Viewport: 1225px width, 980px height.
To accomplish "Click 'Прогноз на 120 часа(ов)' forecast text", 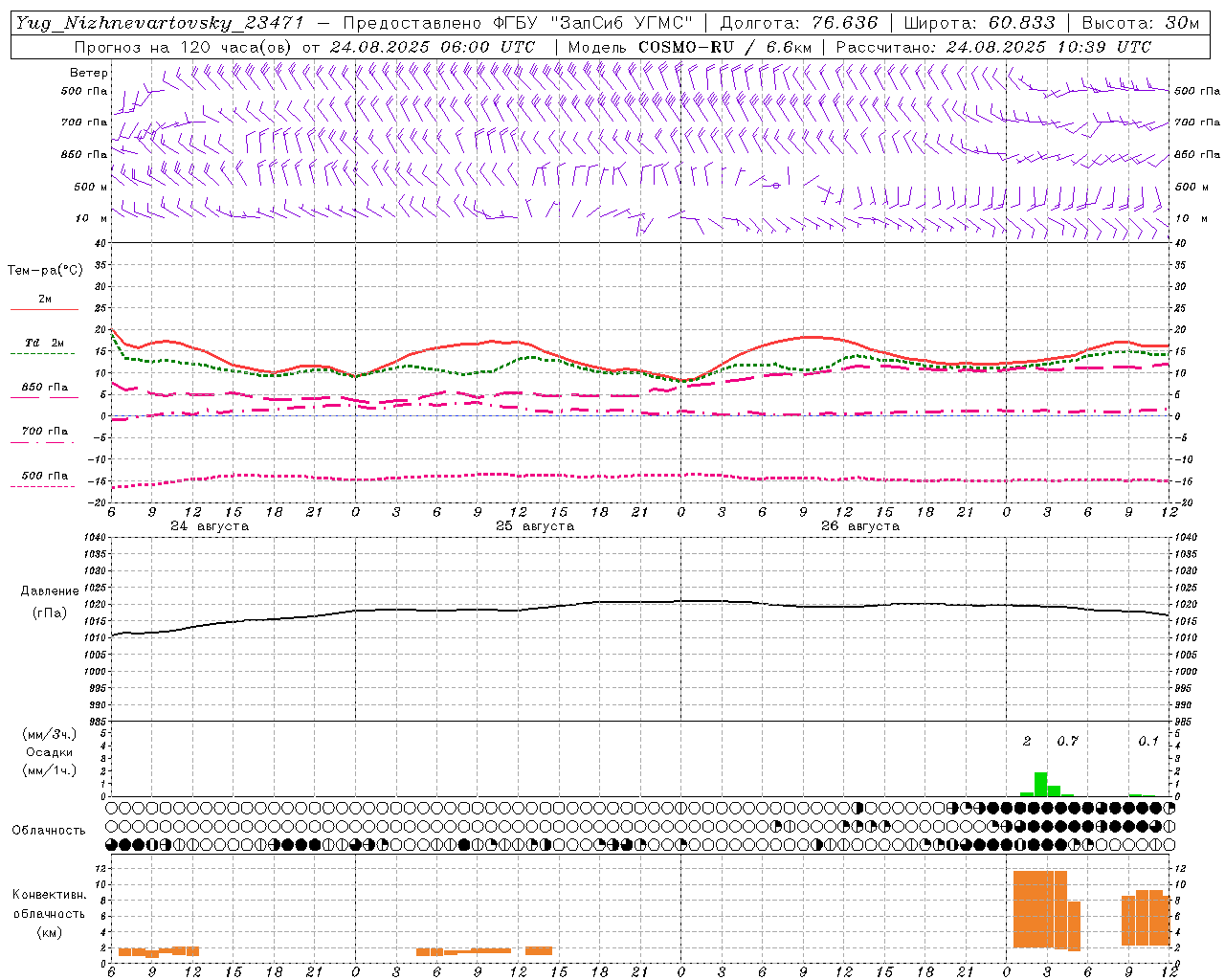I will click(185, 47).
